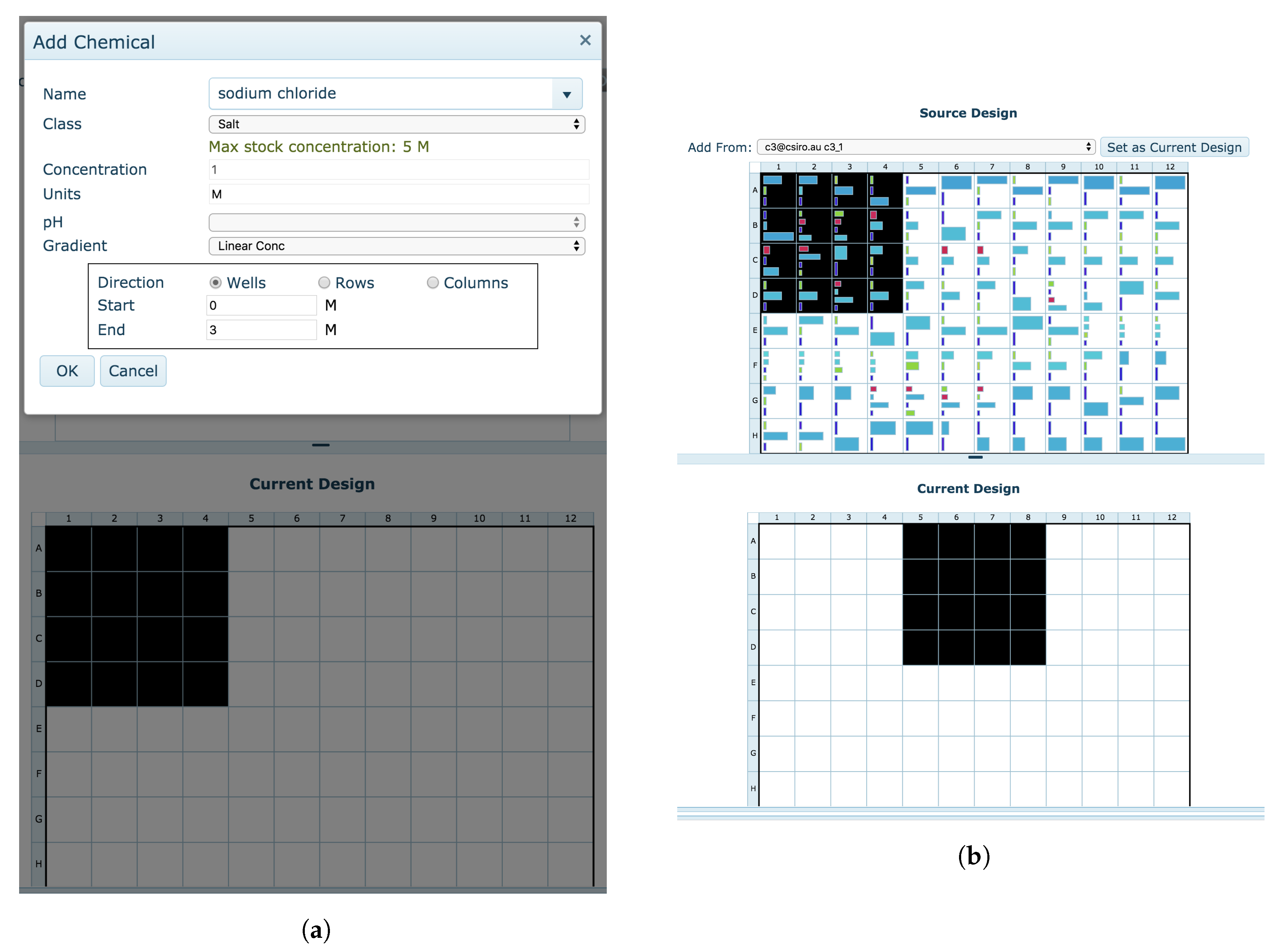Click the gradient Start value field
The width and height of the screenshot is (1284, 952).
(261, 305)
